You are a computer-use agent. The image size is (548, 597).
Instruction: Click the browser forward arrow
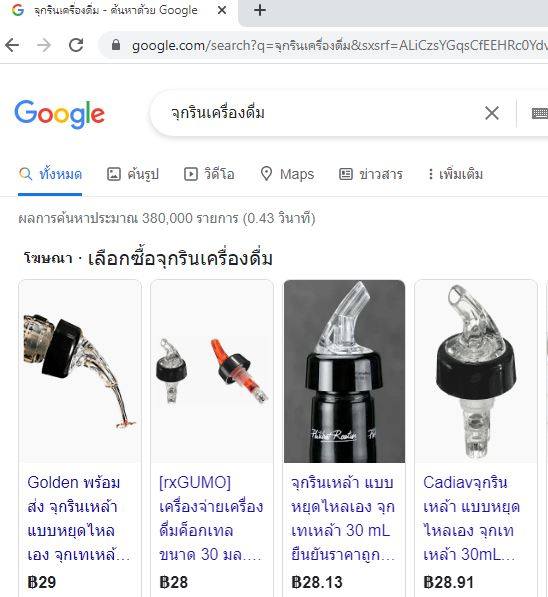click(44, 45)
